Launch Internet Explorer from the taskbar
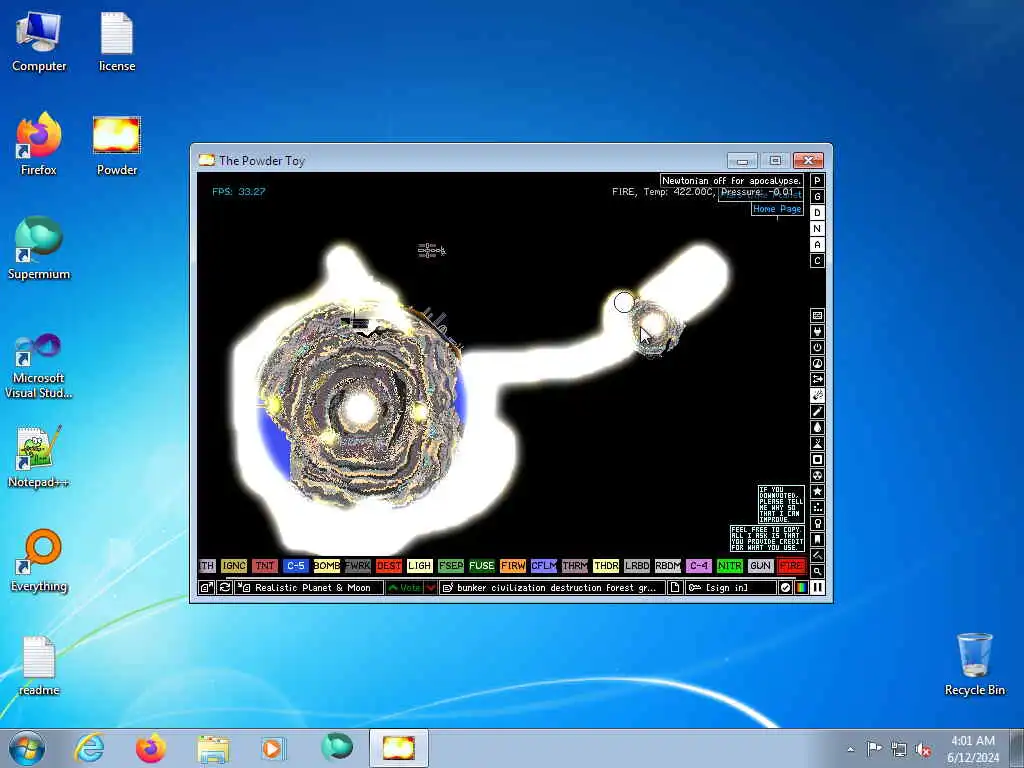1024x768 pixels. (x=89, y=748)
